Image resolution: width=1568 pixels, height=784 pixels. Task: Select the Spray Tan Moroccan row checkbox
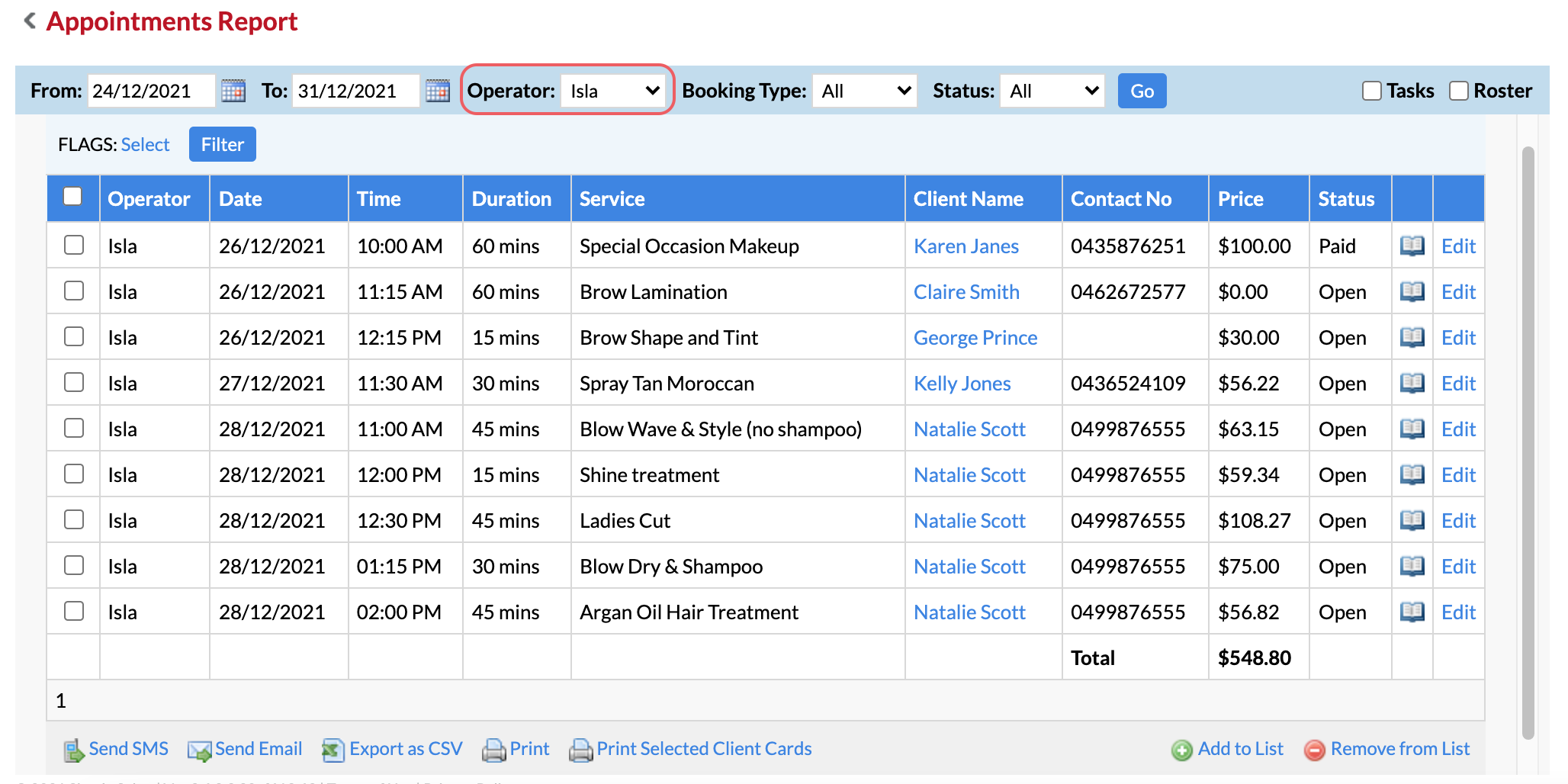coord(74,382)
